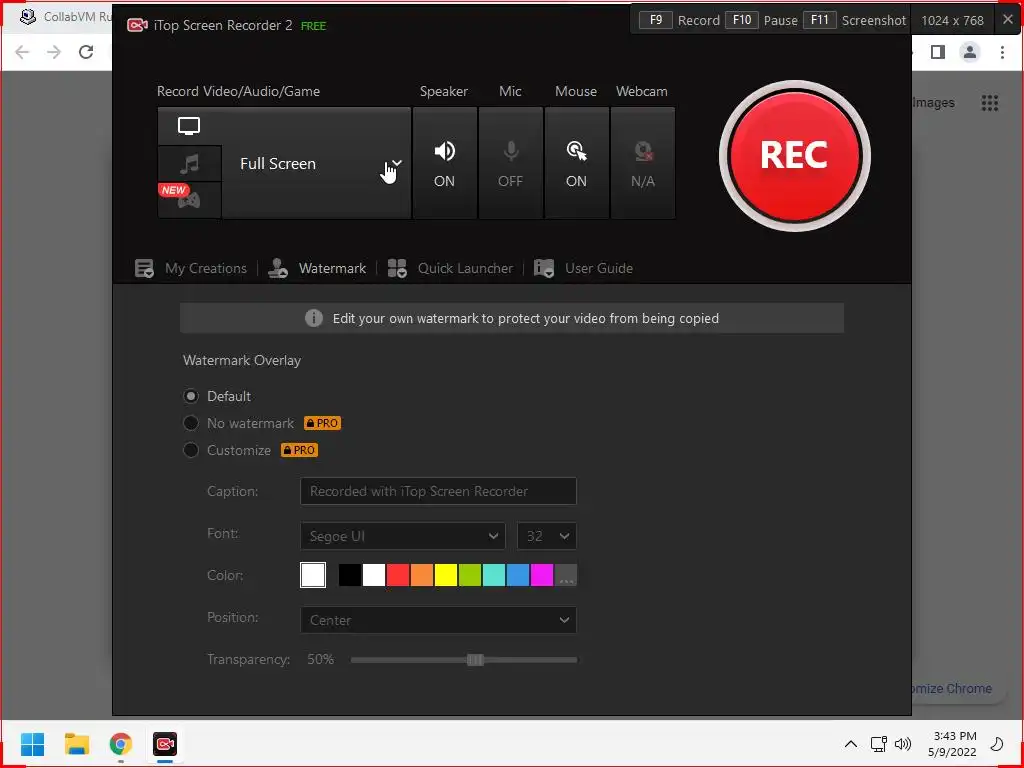Image resolution: width=1024 pixels, height=768 pixels.
Task: Click the Caption text field
Action: point(438,491)
